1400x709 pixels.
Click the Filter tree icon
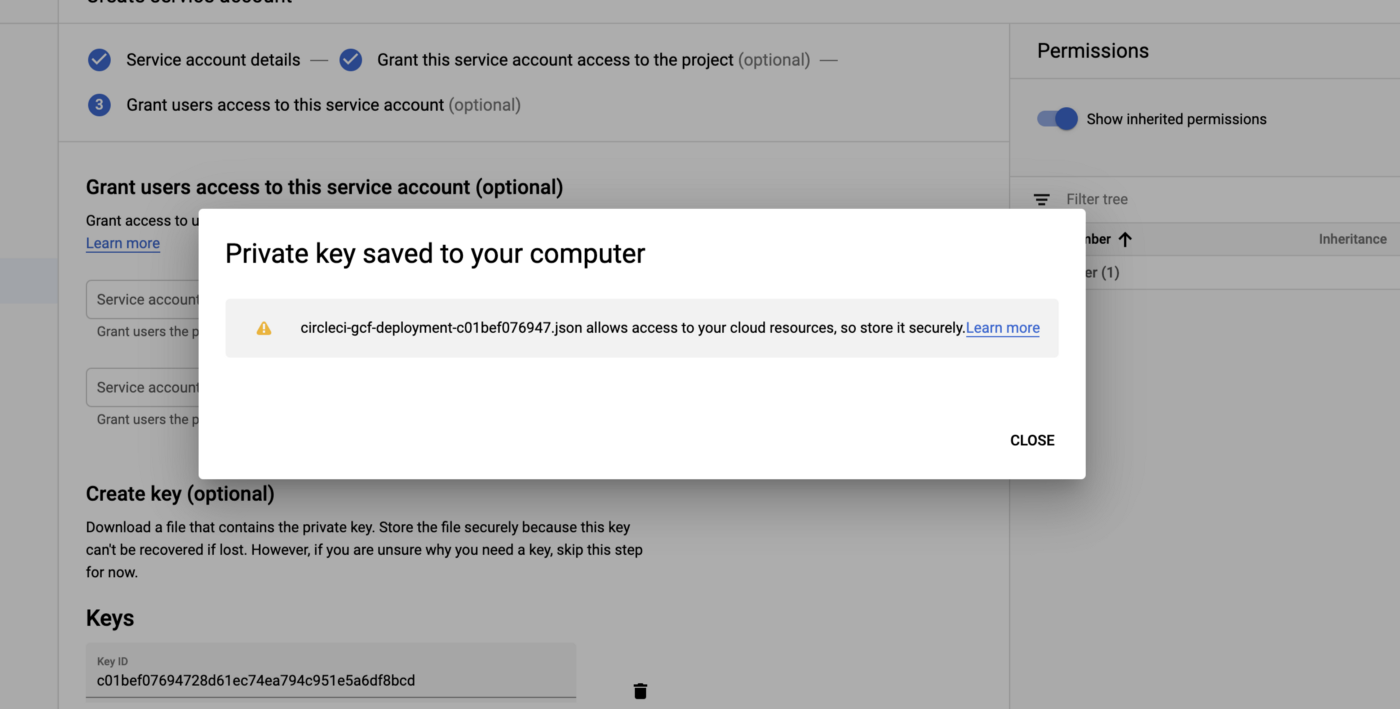click(1041, 200)
